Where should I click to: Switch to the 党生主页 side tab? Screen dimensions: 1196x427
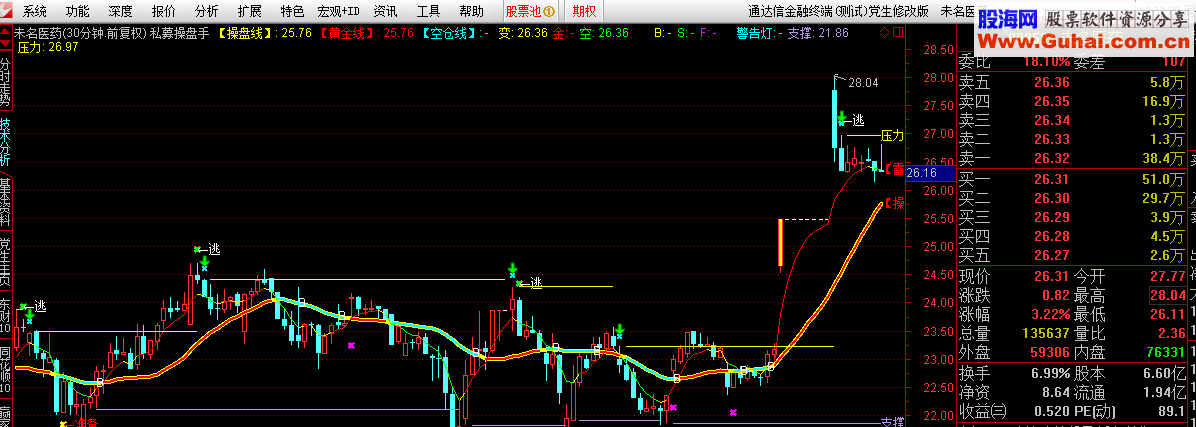point(5,262)
